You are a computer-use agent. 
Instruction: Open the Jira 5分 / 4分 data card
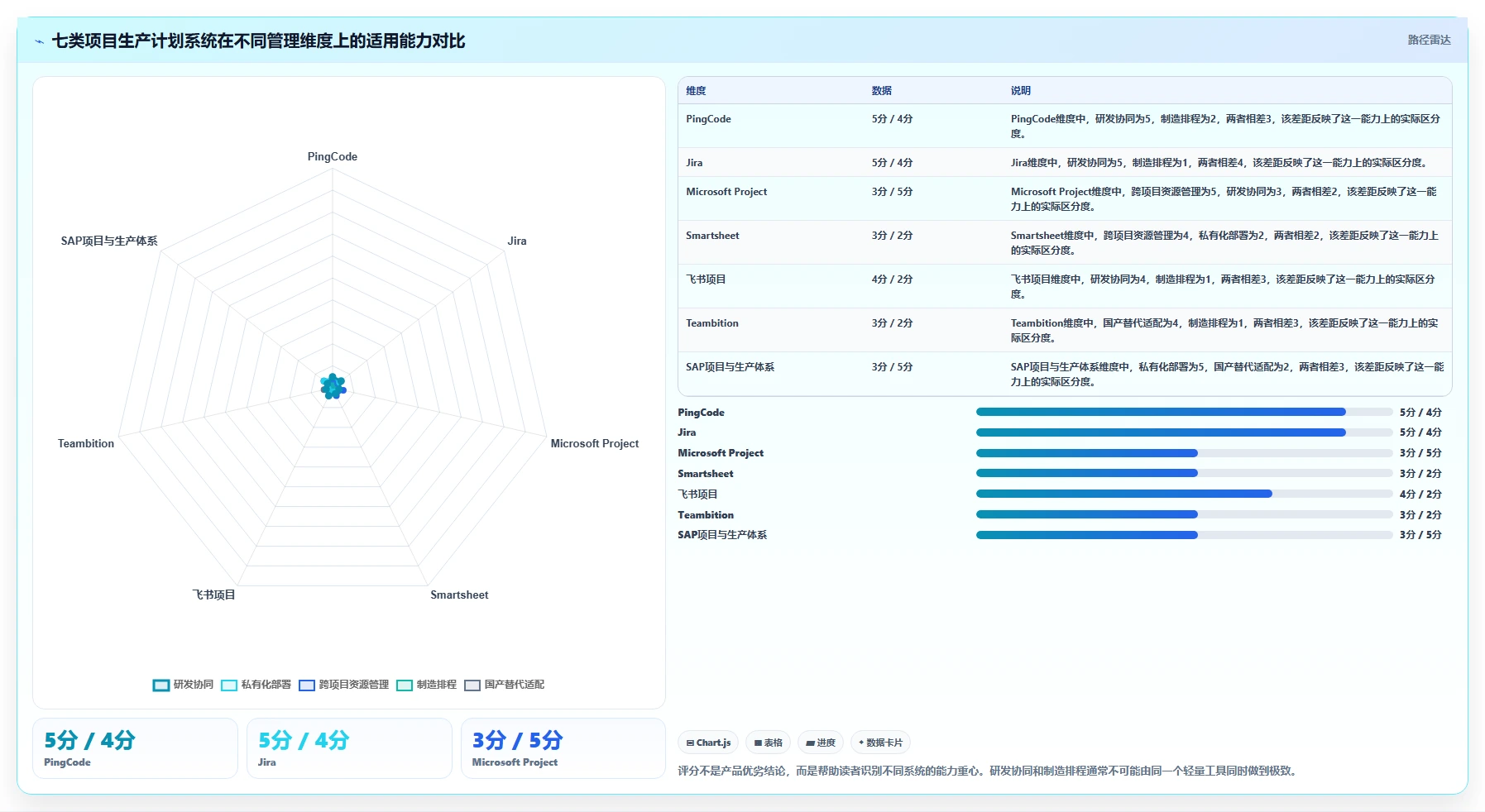pyautogui.click(x=349, y=748)
